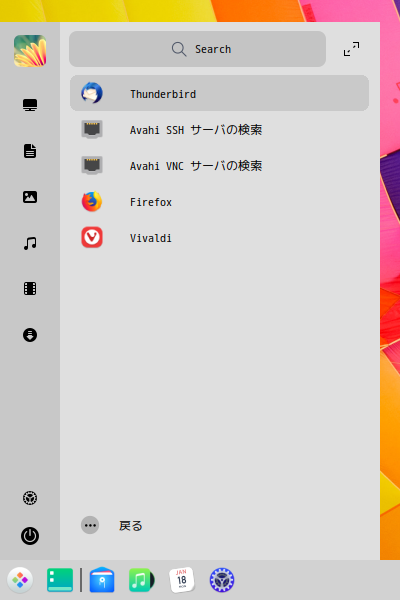This screenshot has height=600, width=400.
Task: Click the Search field
Action: 198,49
